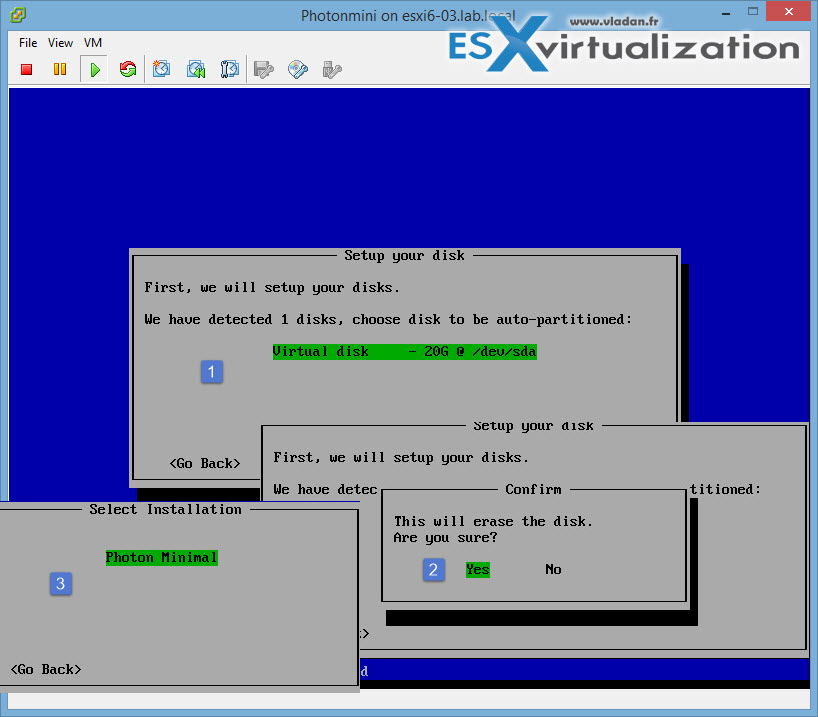Click the Revert to snapshot icon
818x717 pixels.
pos(196,69)
